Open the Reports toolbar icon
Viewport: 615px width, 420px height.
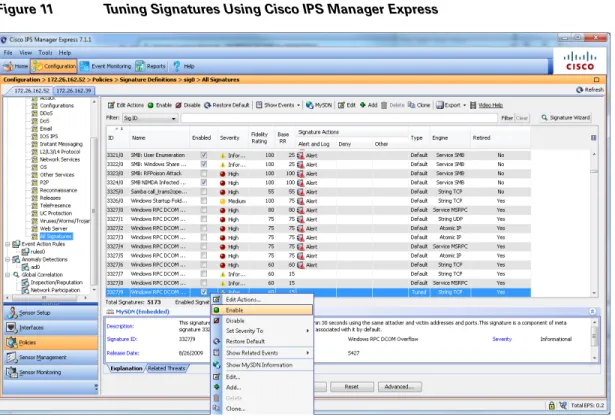pyautogui.click(x=140, y=66)
